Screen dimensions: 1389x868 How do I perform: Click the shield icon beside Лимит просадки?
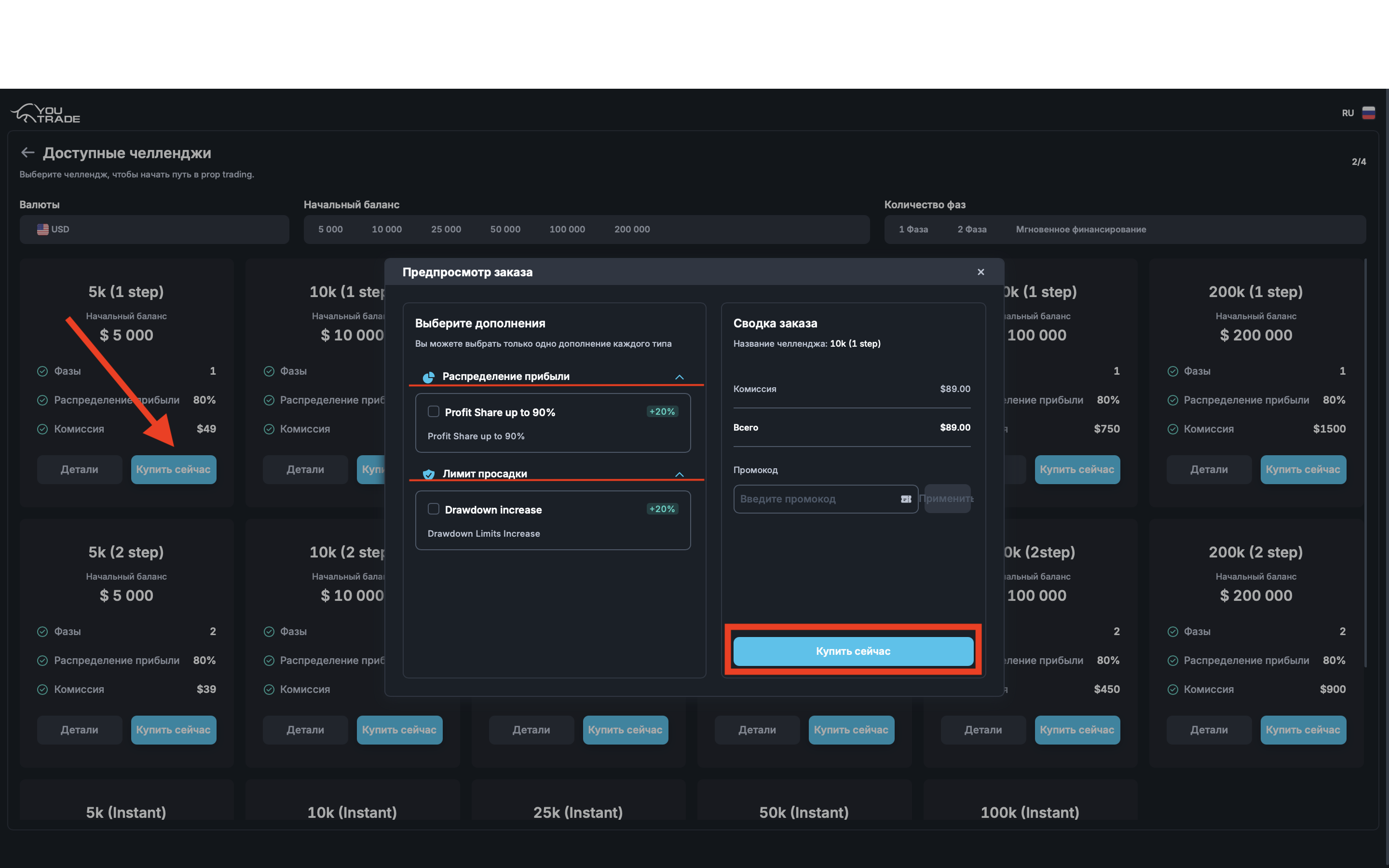tap(428, 474)
